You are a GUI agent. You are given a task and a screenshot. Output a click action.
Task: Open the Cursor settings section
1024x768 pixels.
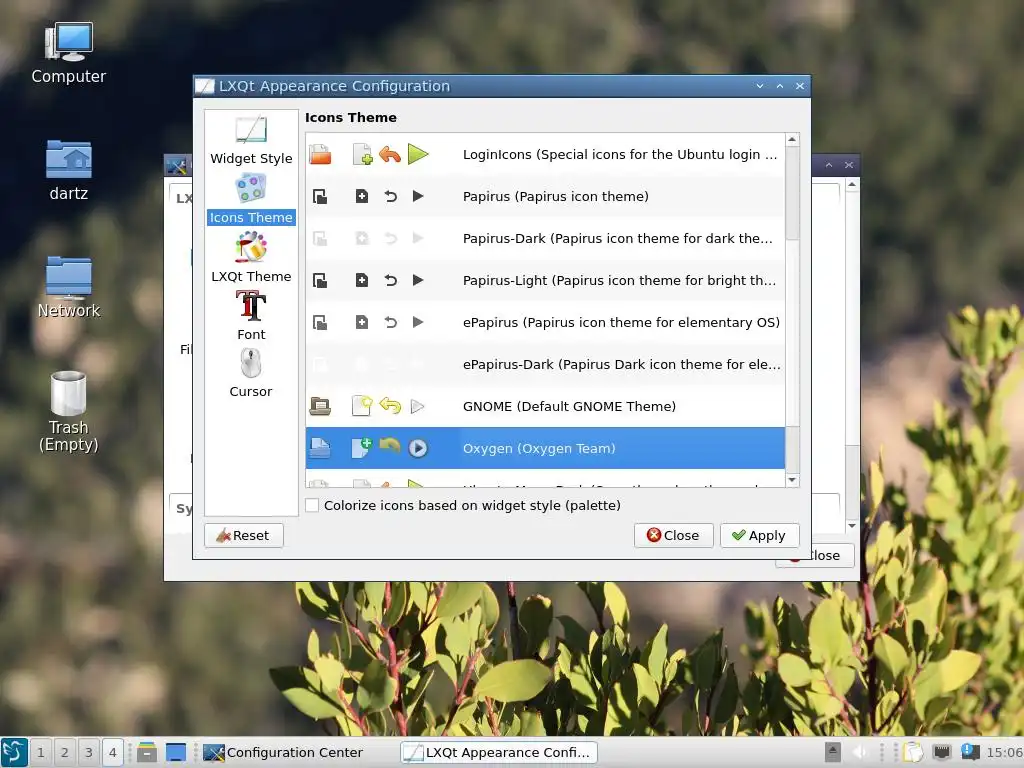(251, 372)
